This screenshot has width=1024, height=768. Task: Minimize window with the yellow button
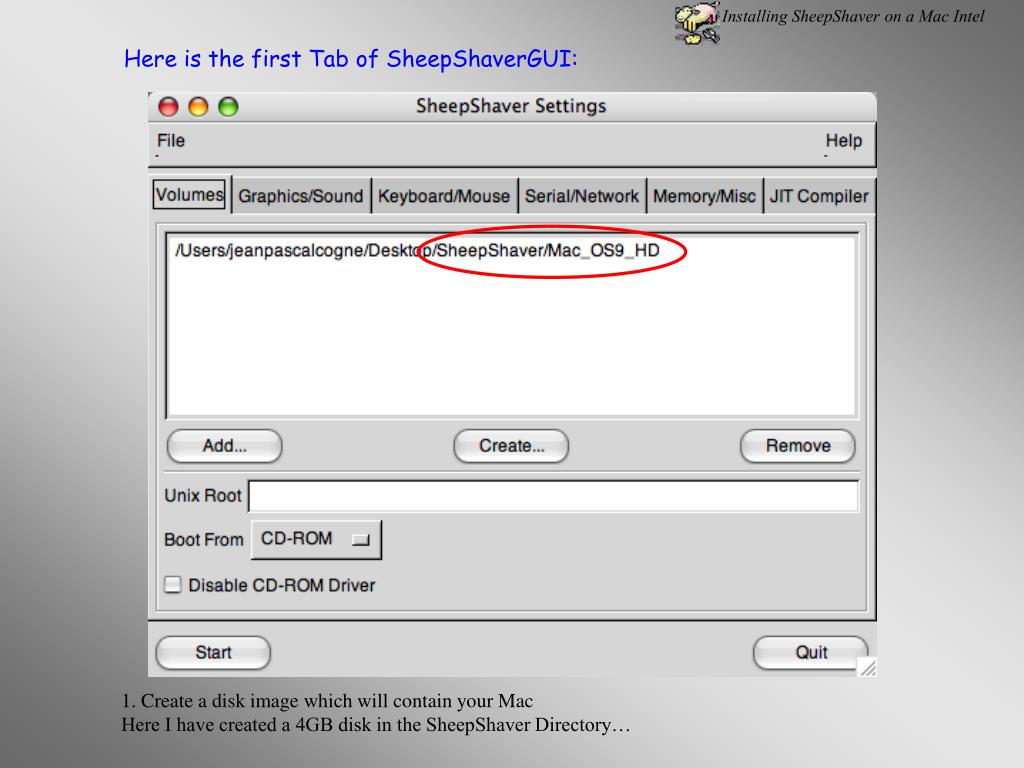point(199,106)
